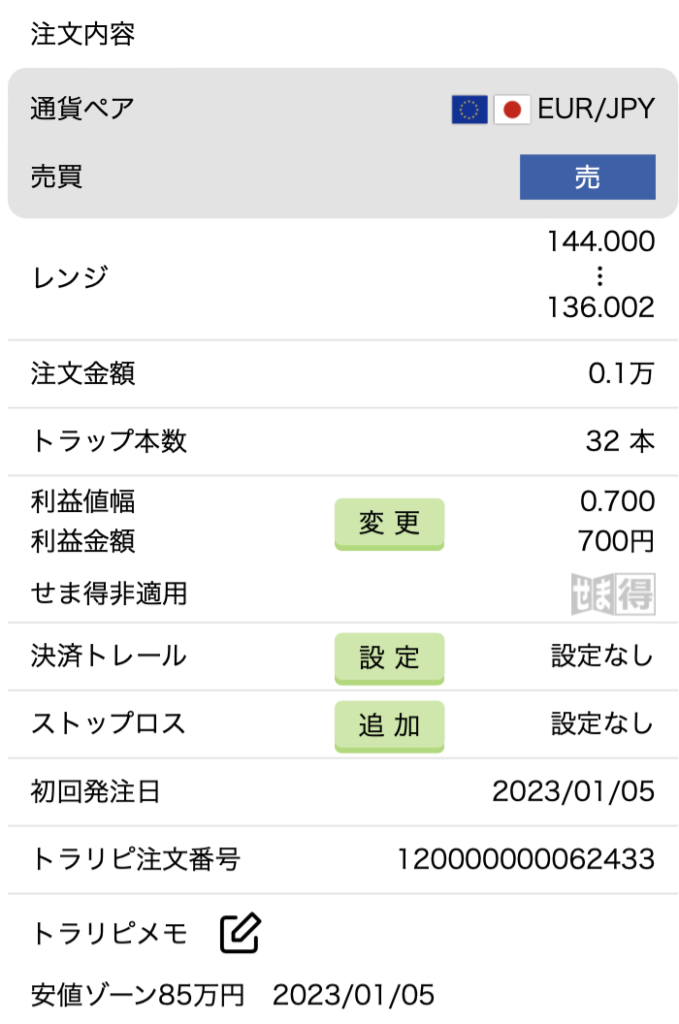This screenshot has height=1024, width=679.
Task: Click the 変更 button for profit width
Action: coord(389,524)
